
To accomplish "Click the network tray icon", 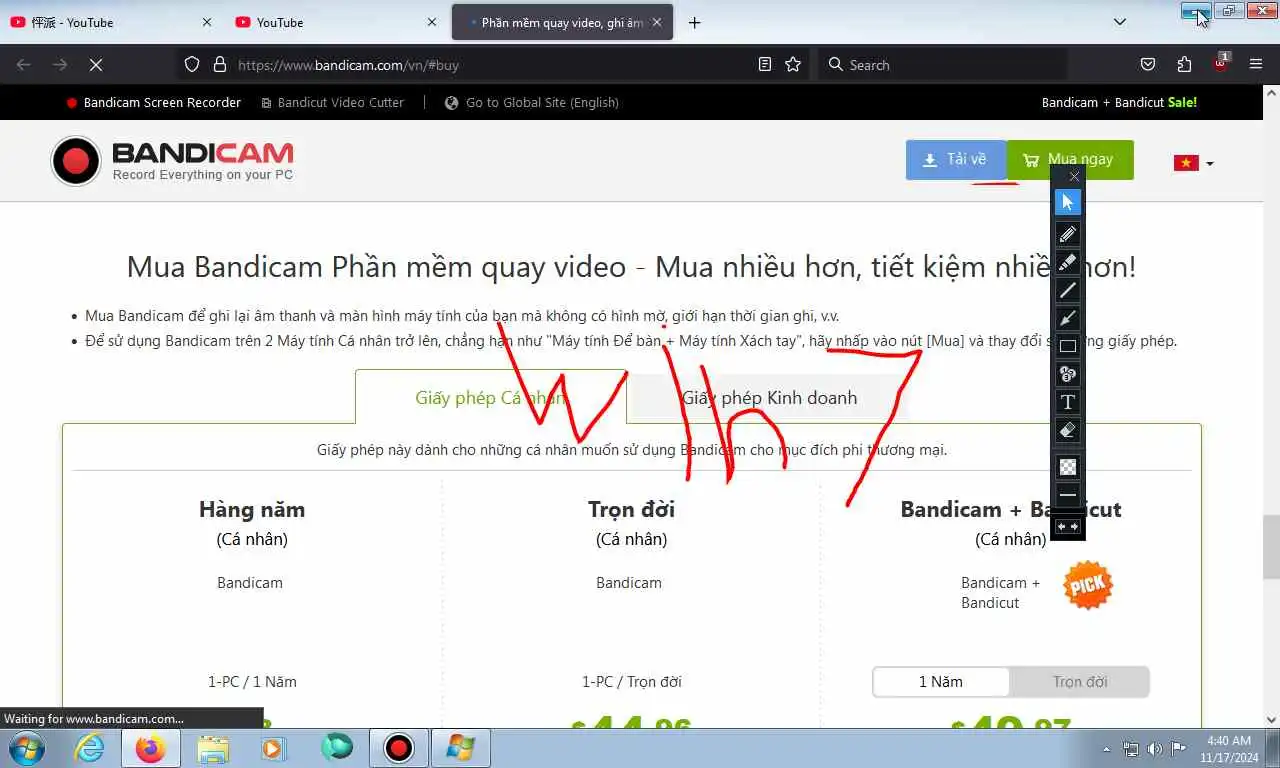I will pyautogui.click(x=1131, y=749).
